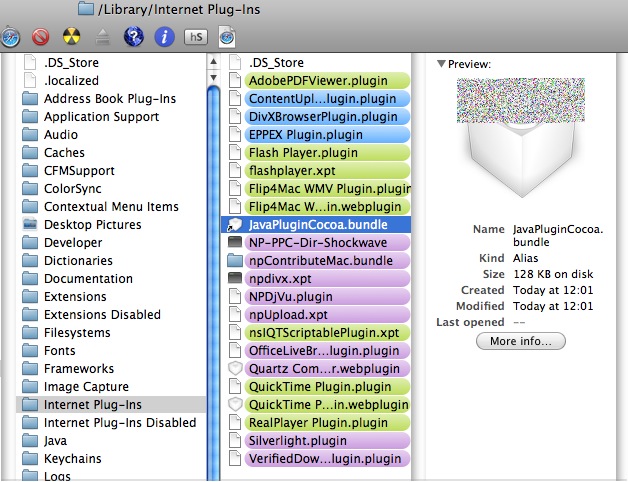The height and width of the screenshot is (482, 628).
Task: Select the ColorSync folder
Action: pos(111,189)
